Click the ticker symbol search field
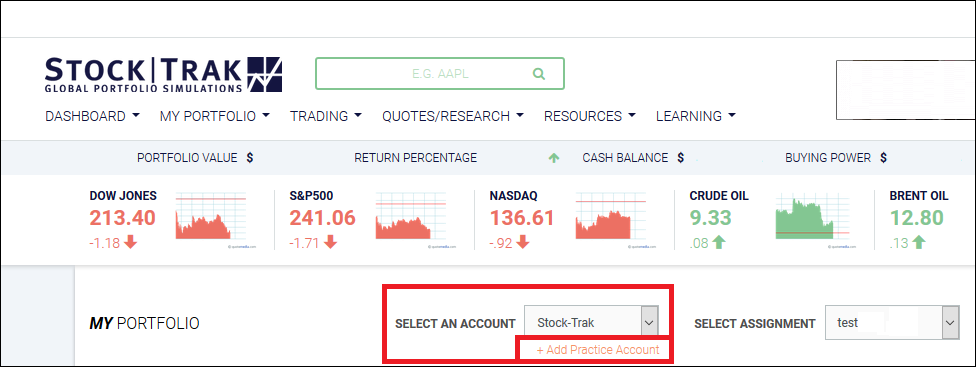Image resolution: width=976 pixels, height=367 pixels. pos(439,74)
